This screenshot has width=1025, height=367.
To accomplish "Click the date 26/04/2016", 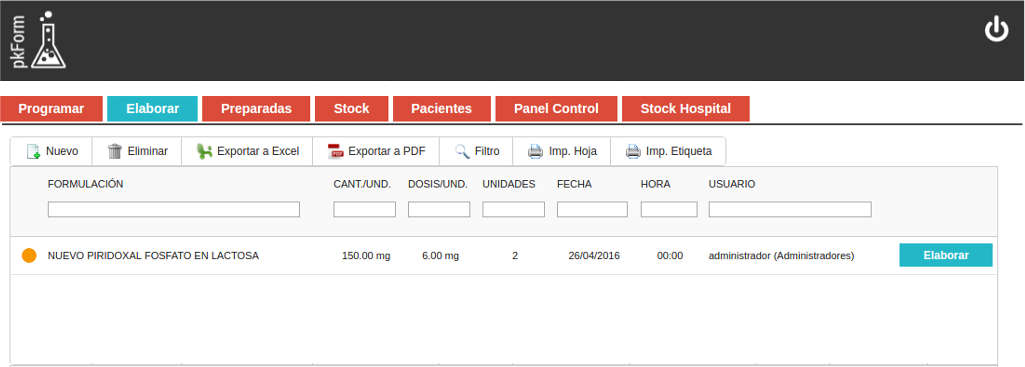I will click(x=594, y=256).
